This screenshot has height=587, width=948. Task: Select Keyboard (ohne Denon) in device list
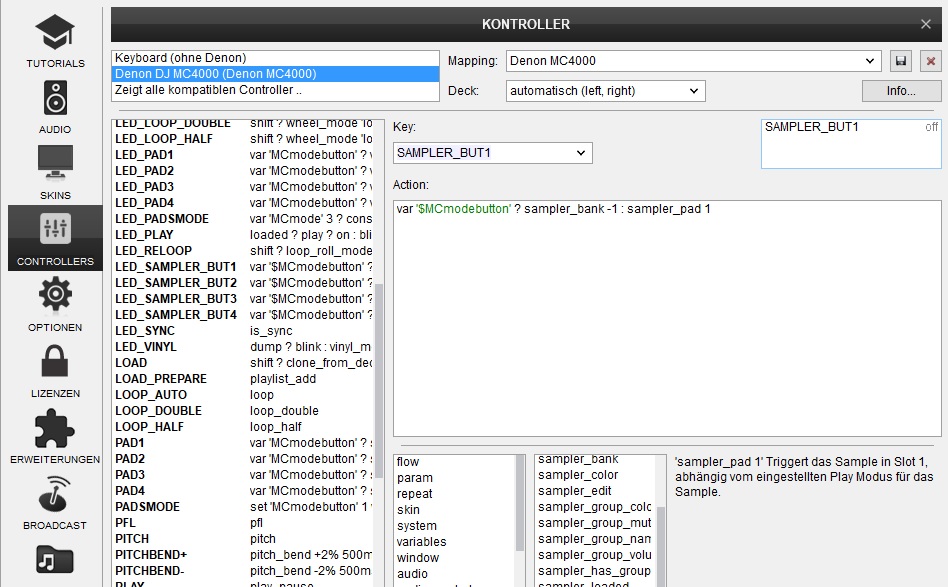(275, 58)
